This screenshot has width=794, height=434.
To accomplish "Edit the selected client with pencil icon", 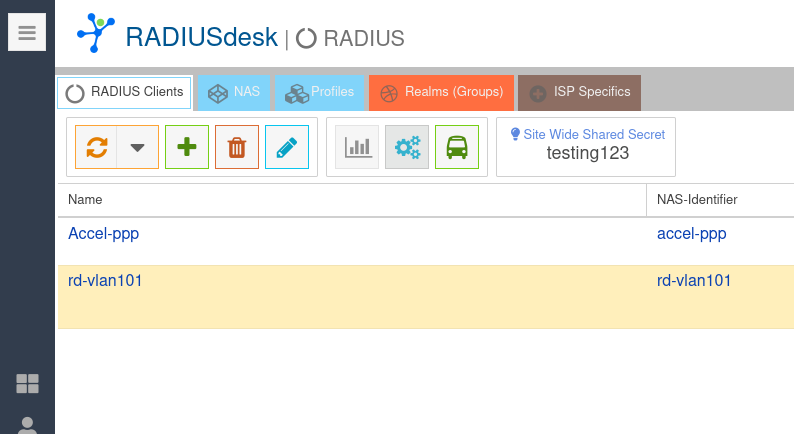I will pyautogui.click(x=287, y=147).
